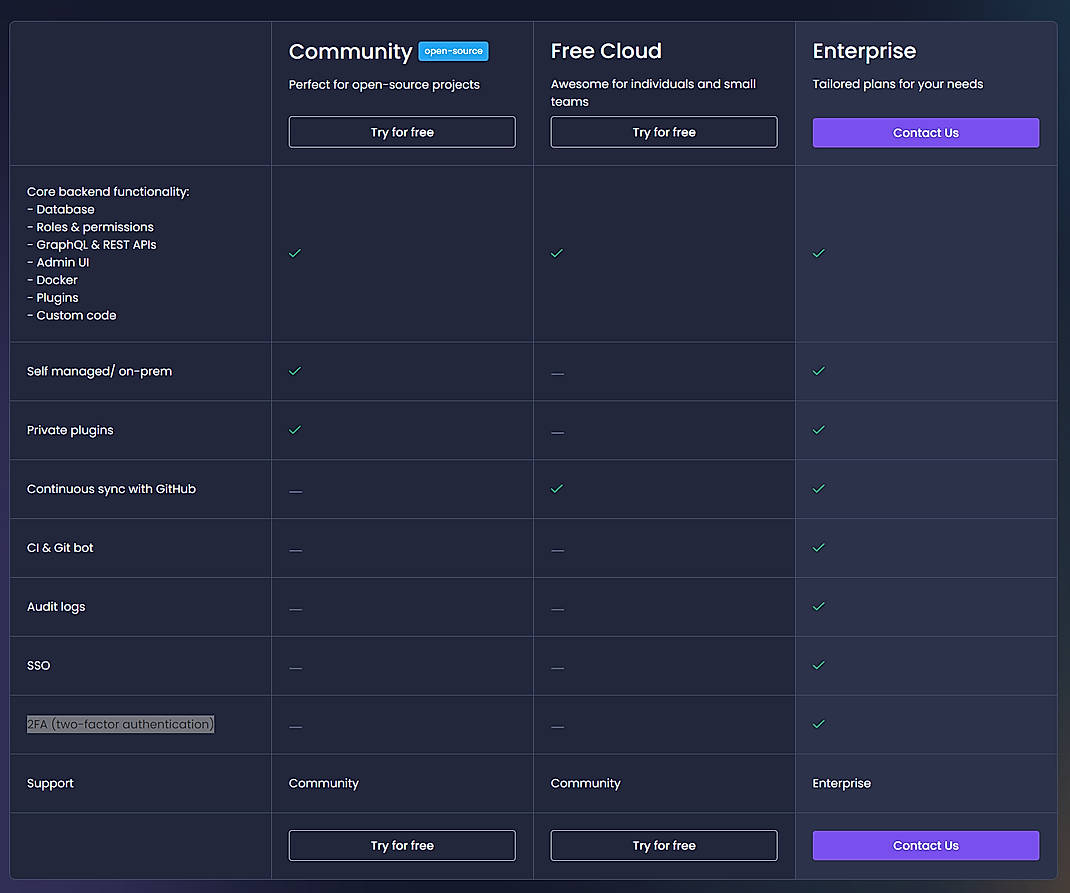This screenshot has height=893, width=1070.
Task: Click the Community checkmark for Private plugins
Action: (295, 430)
